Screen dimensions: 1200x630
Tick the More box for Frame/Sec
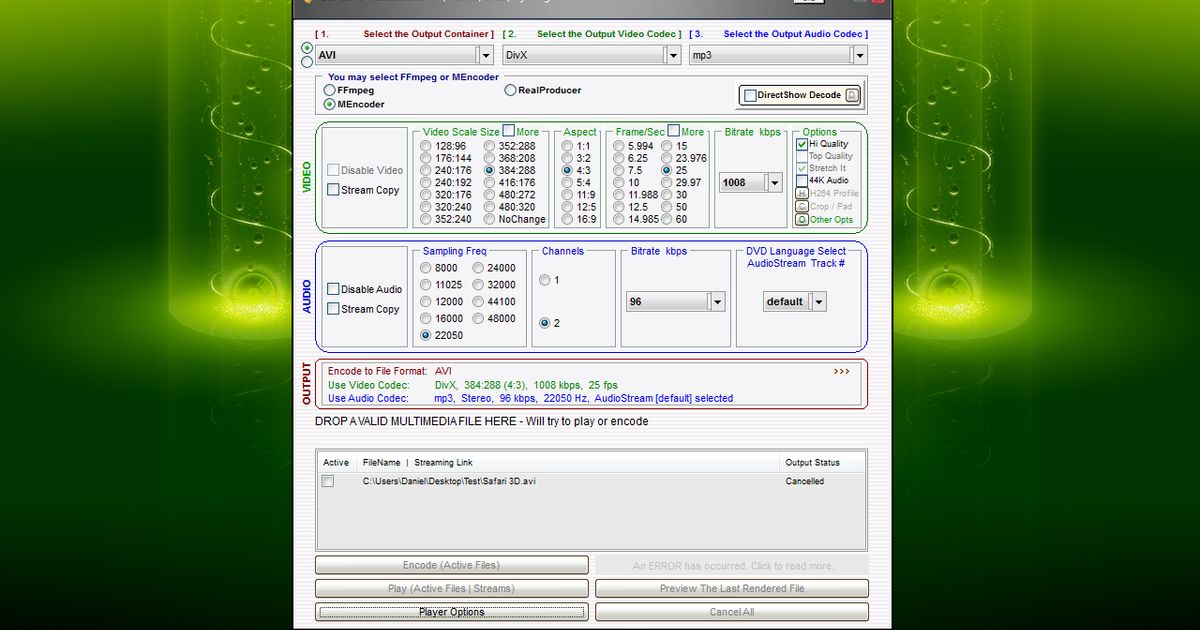pos(673,131)
